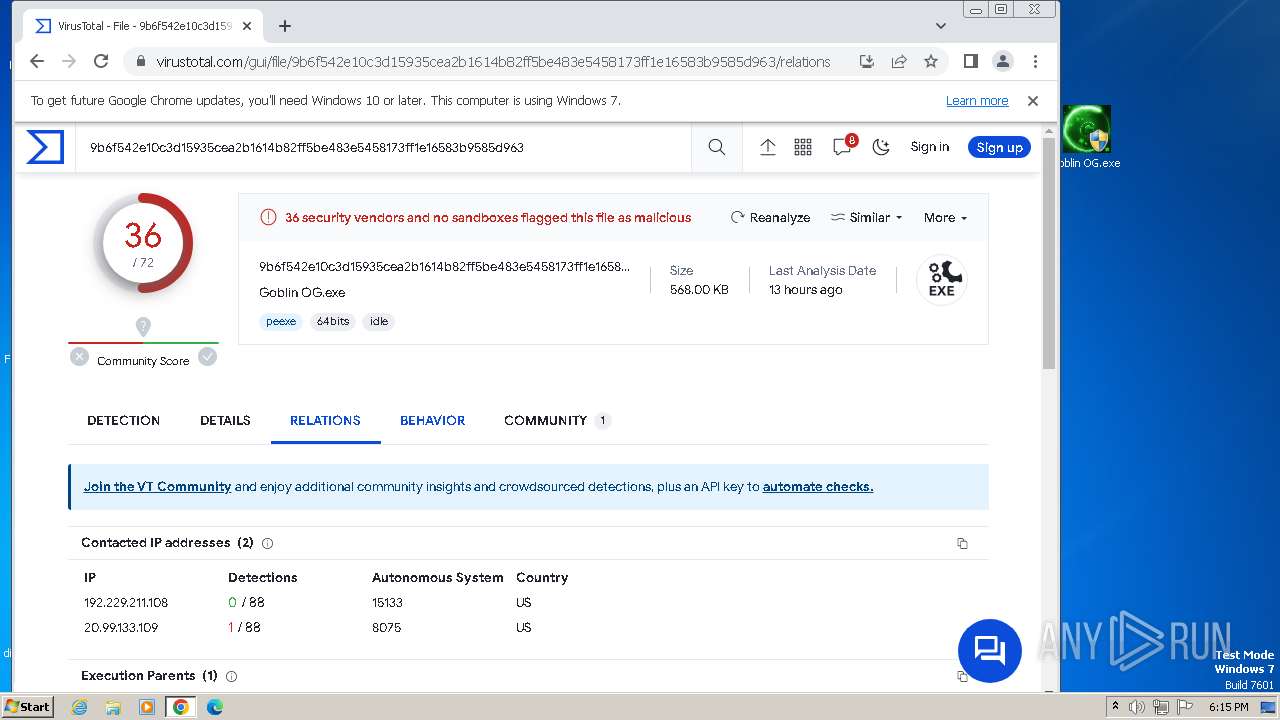Viewport: 1280px width, 720px height.
Task: Click the peexe tag
Action: [x=281, y=321]
